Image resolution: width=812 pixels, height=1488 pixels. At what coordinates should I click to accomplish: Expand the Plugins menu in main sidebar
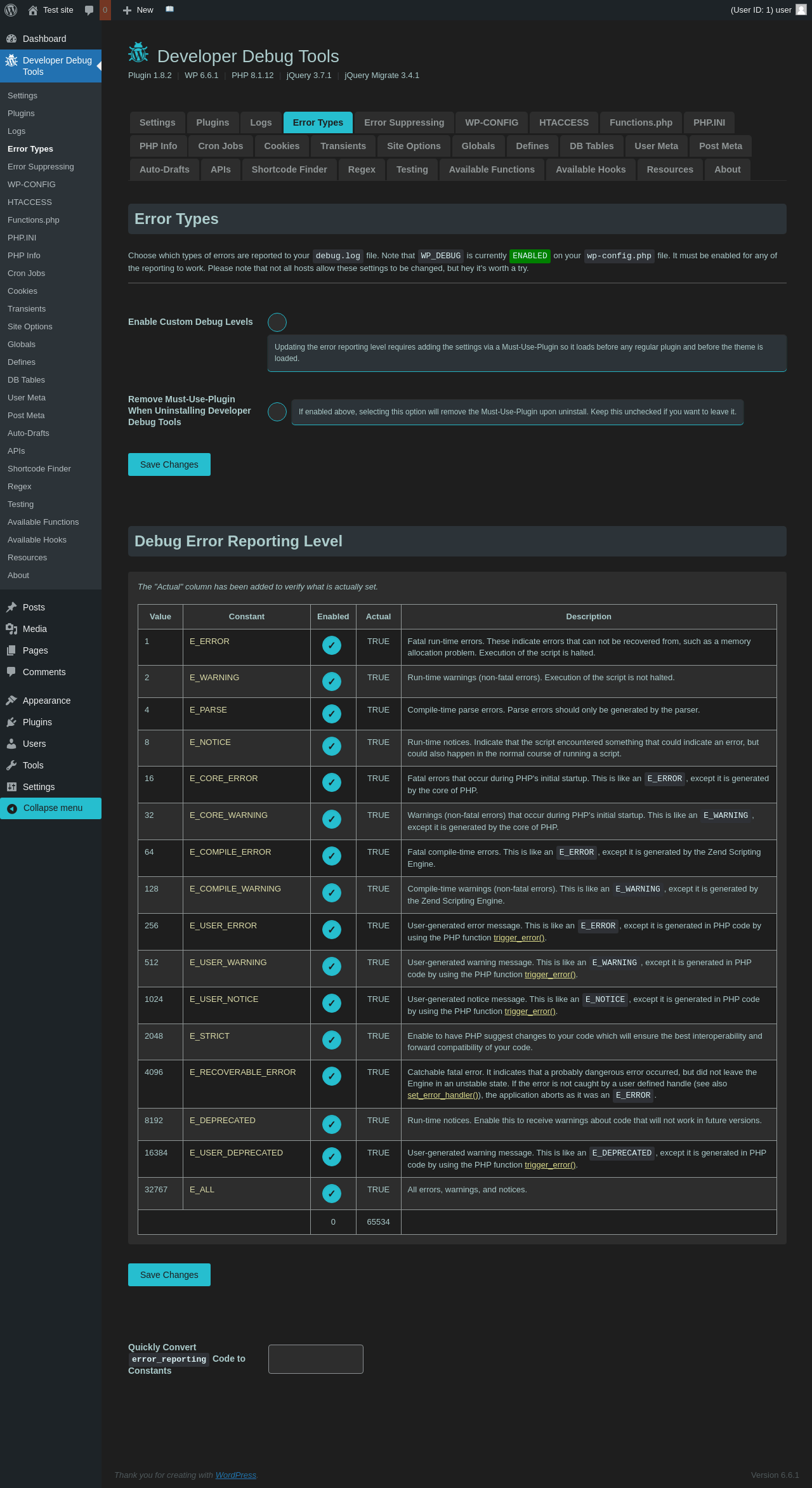(x=37, y=722)
